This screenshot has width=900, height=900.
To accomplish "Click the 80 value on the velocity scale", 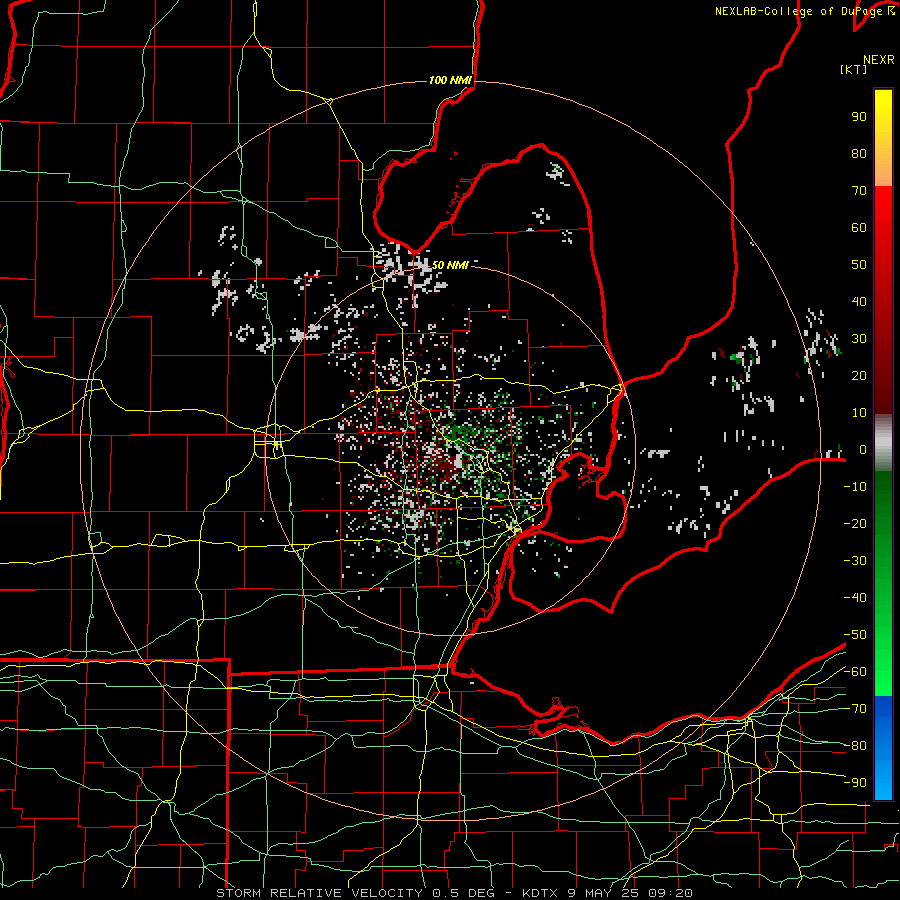I will tap(859, 154).
